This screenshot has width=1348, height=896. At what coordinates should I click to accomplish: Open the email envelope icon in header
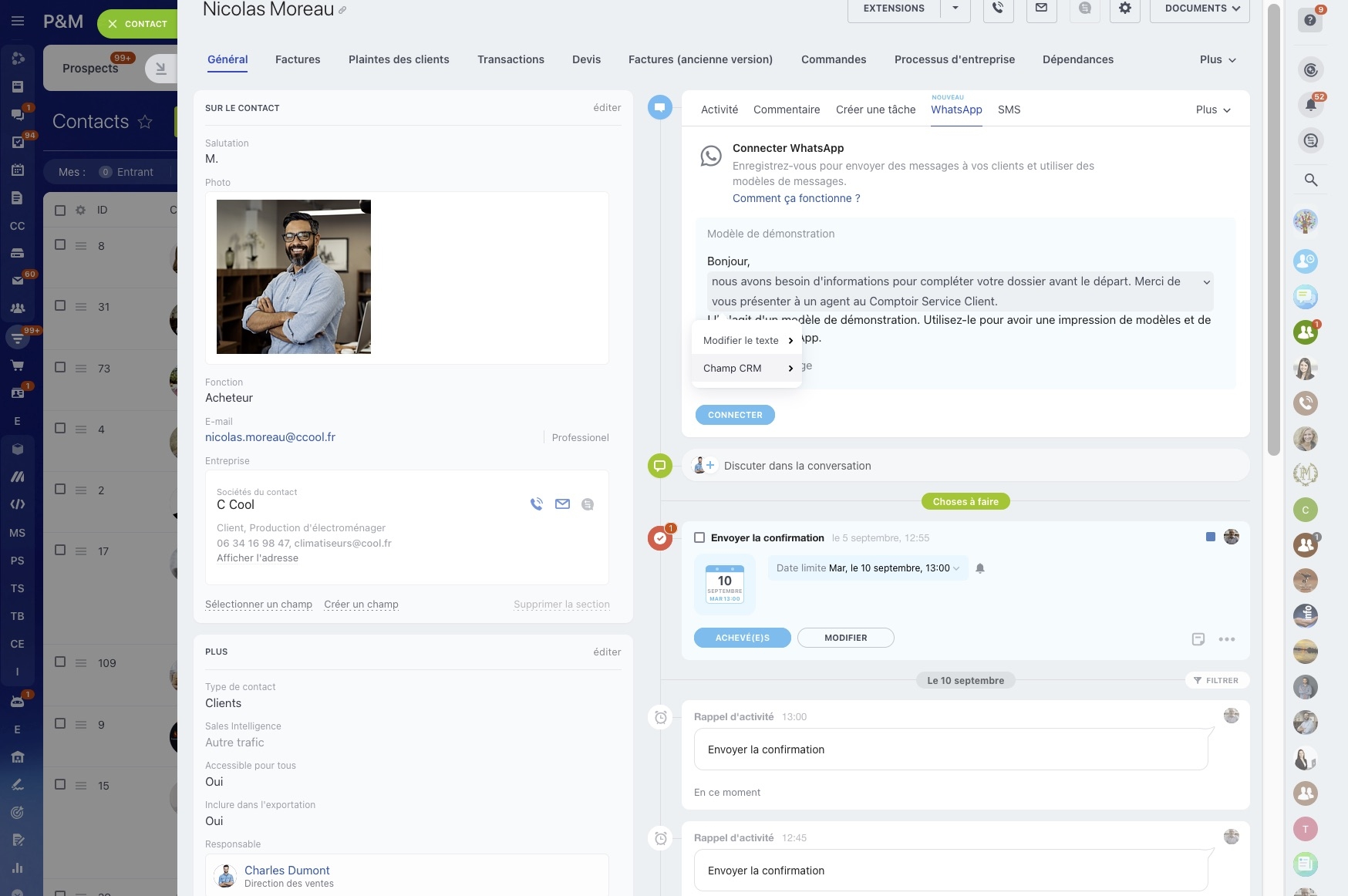click(x=1041, y=8)
